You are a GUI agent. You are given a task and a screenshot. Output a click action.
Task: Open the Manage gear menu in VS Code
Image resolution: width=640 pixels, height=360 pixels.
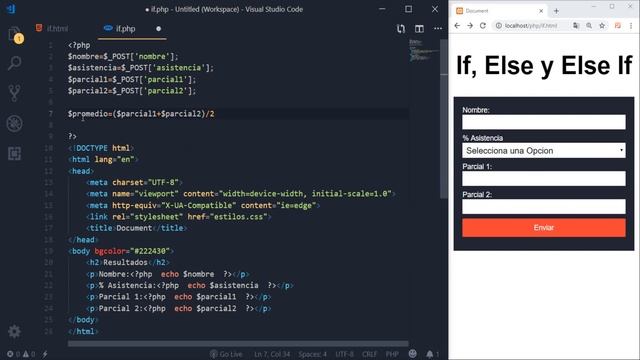15,331
